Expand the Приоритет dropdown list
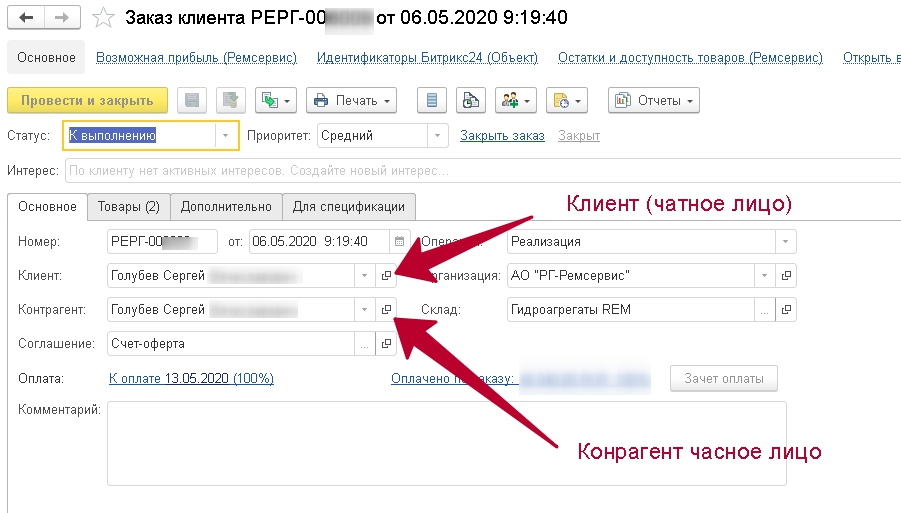901x513 pixels. (437, 135)
